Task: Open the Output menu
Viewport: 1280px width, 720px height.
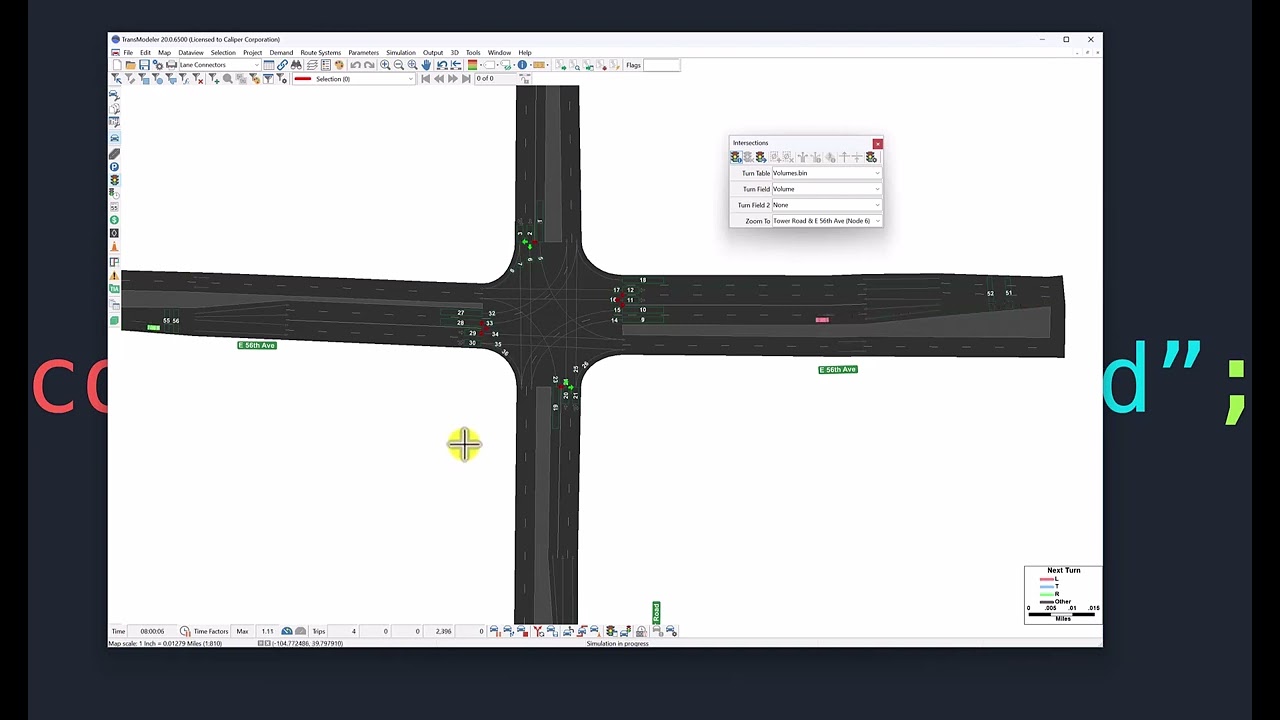Action: [x=433, y=52]
